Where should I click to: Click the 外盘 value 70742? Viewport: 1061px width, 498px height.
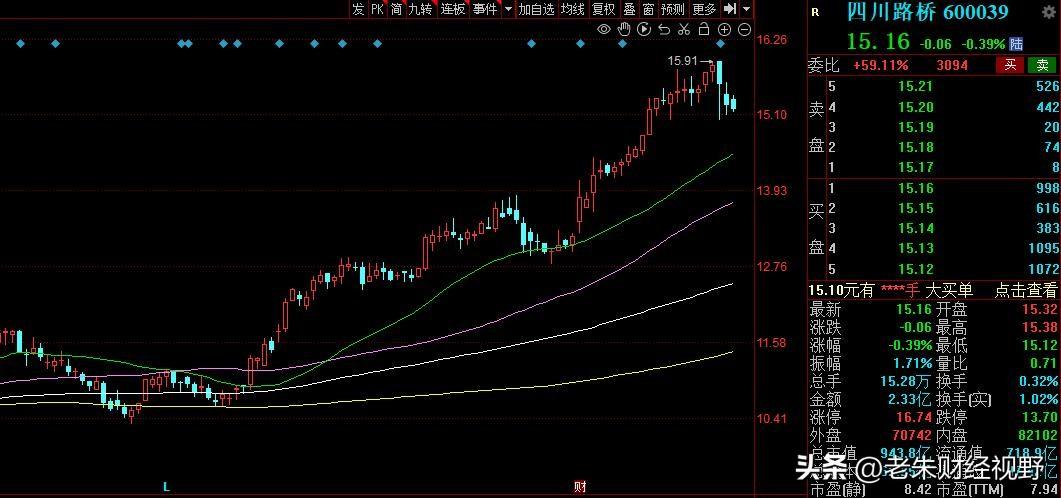913,435
